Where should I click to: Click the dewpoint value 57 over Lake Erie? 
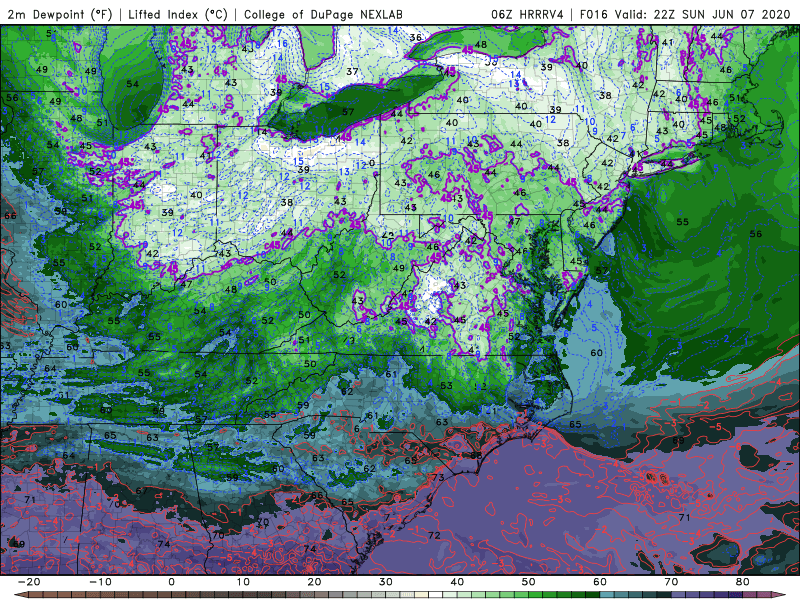pos(348,112)
